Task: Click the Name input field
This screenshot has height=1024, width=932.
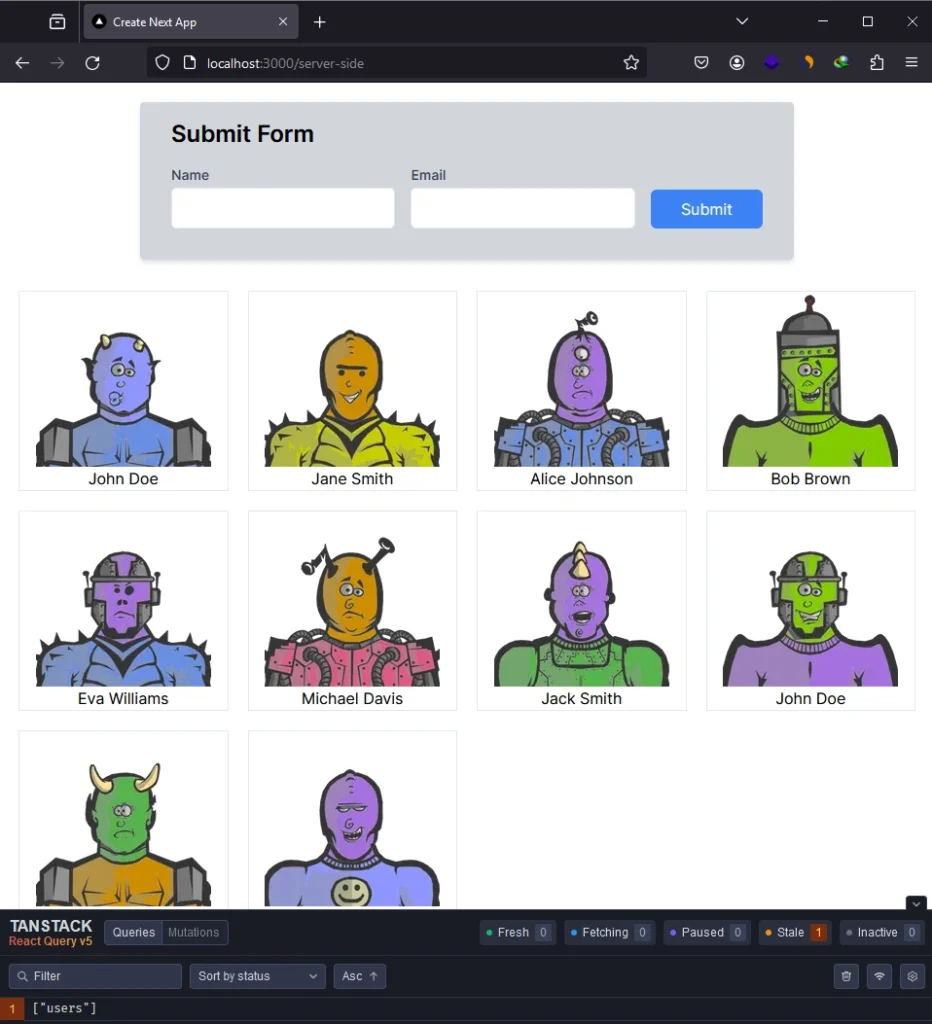Action: pos(283,208)
